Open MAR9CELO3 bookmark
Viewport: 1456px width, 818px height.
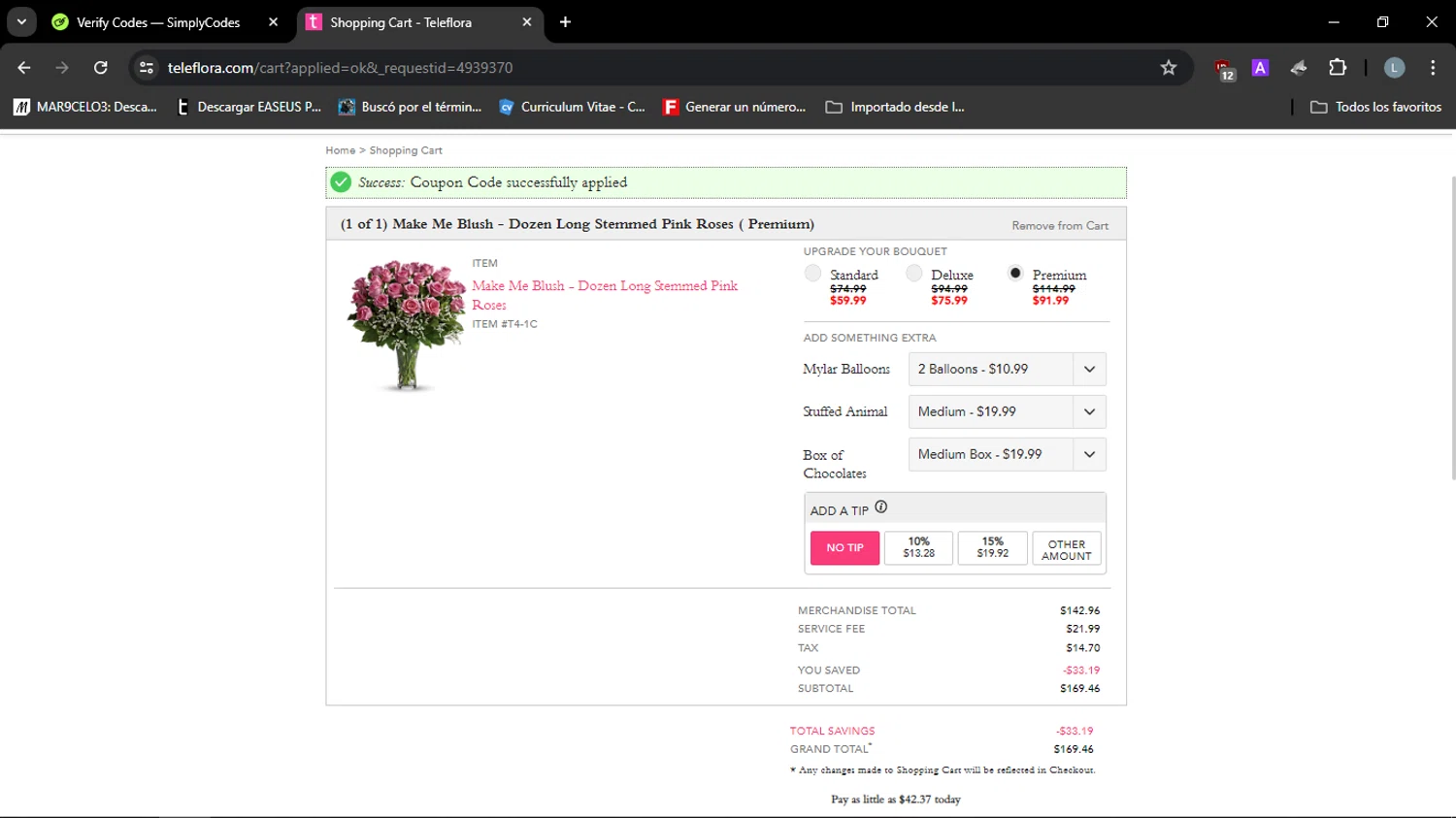pyautogui.click(x=85, y=107)
